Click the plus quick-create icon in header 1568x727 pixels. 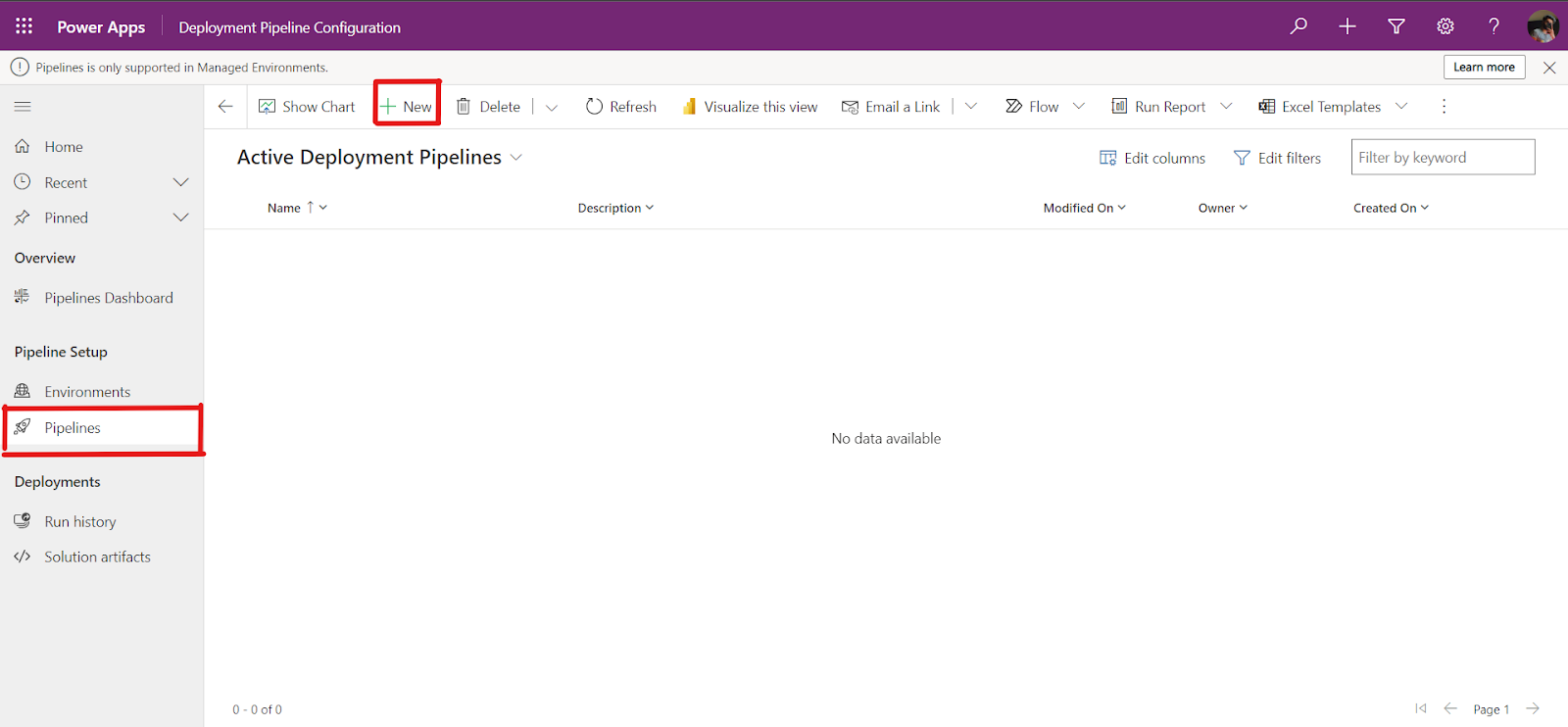click(1347, 26)
